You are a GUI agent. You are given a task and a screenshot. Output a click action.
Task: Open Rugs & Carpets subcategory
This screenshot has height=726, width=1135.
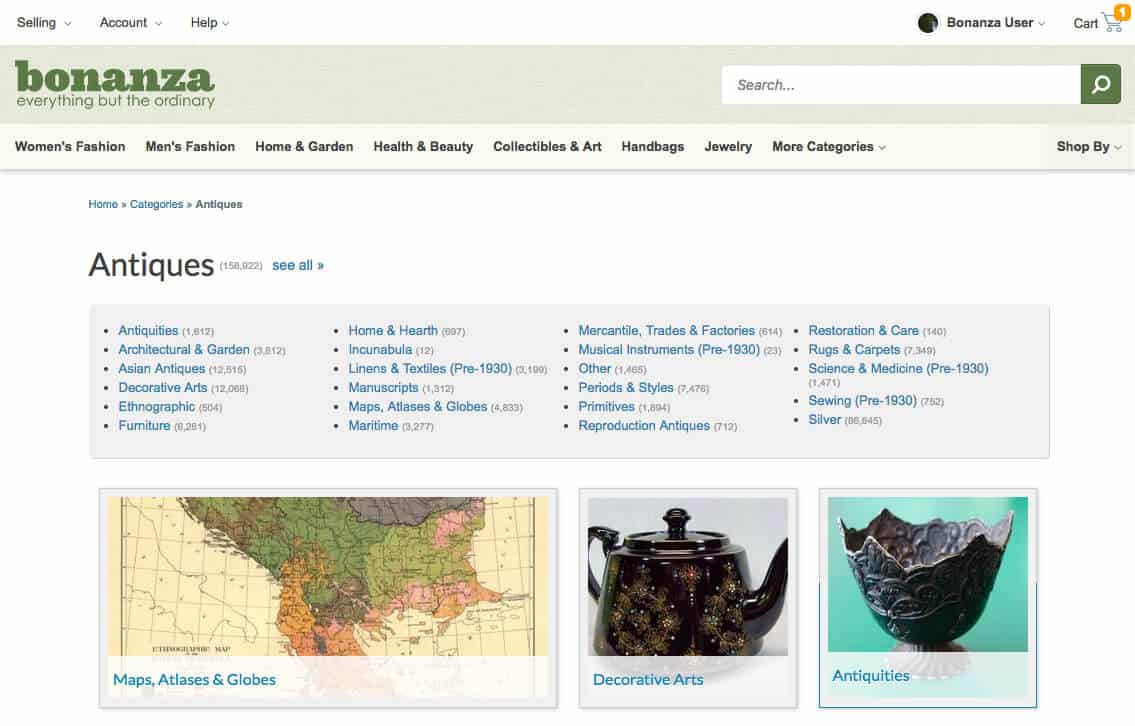pyautogui.click(x=854, y=349)
